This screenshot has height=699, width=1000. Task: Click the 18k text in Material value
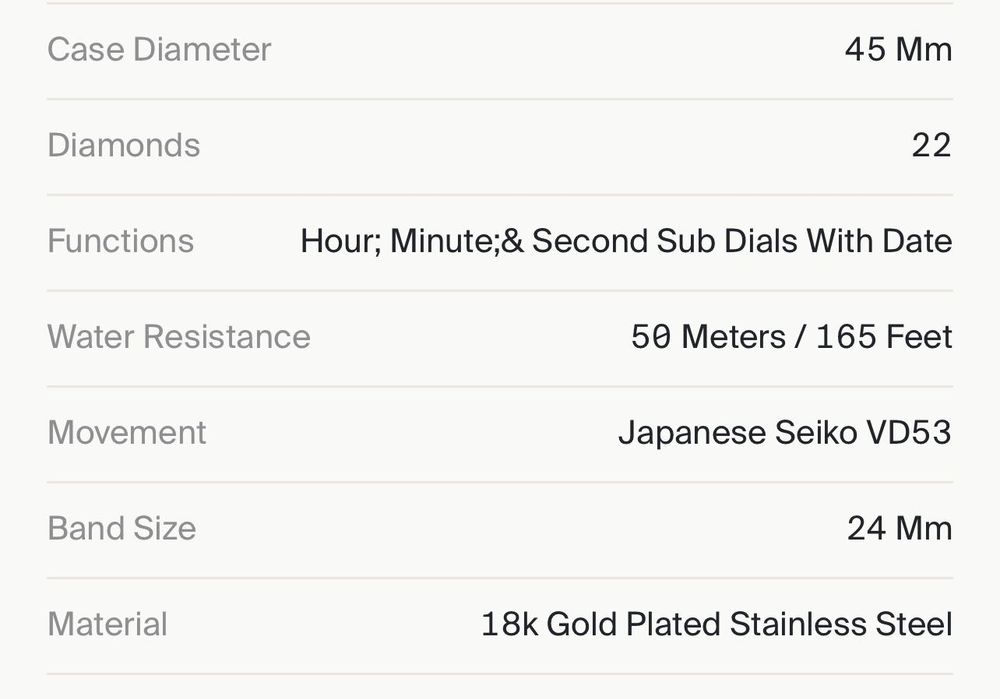coord(510,624)
